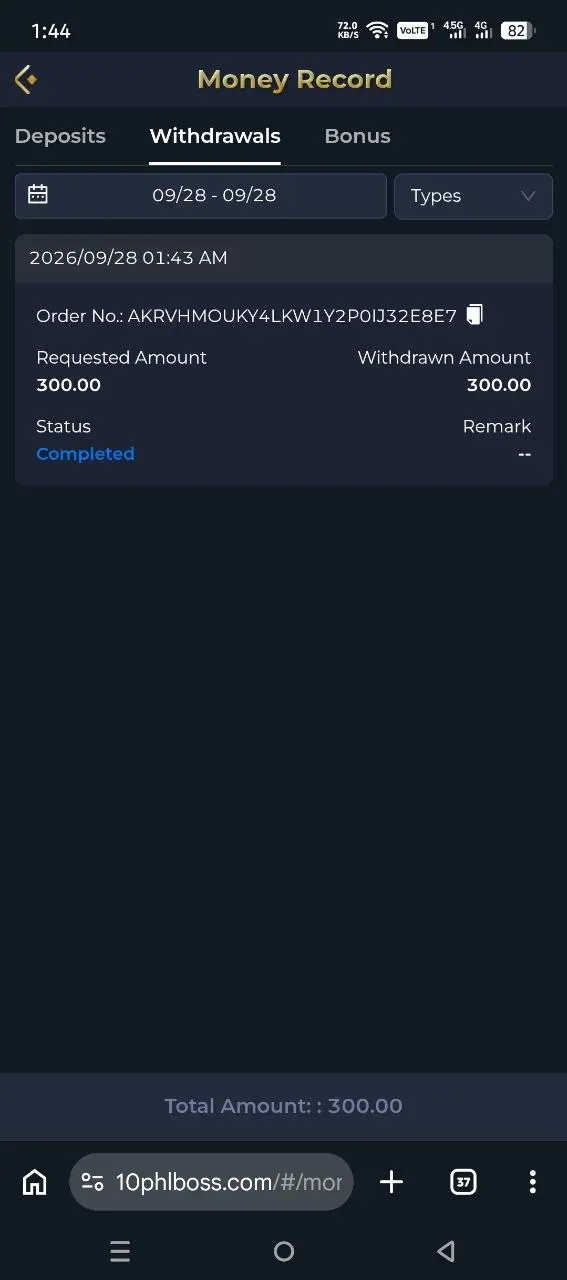Tap the Completed status link
Image resolution: width=567 pixels, height=1280 pixels.
85,454
